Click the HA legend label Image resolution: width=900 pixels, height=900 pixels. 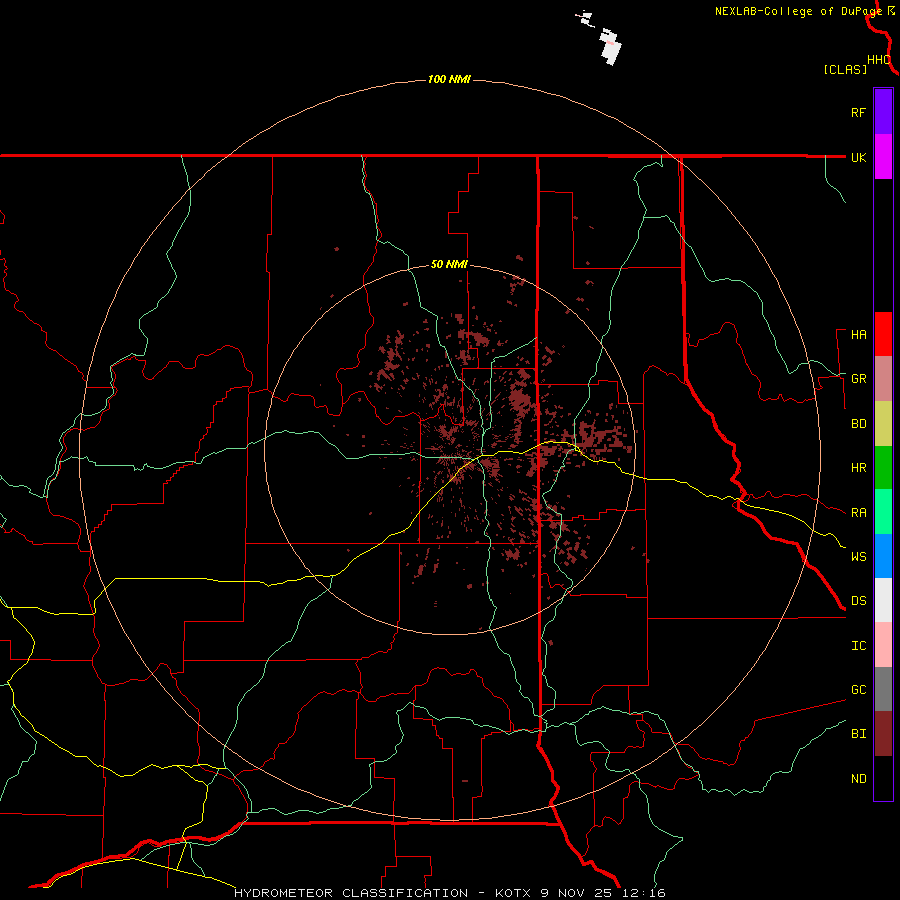coord(858,335)
